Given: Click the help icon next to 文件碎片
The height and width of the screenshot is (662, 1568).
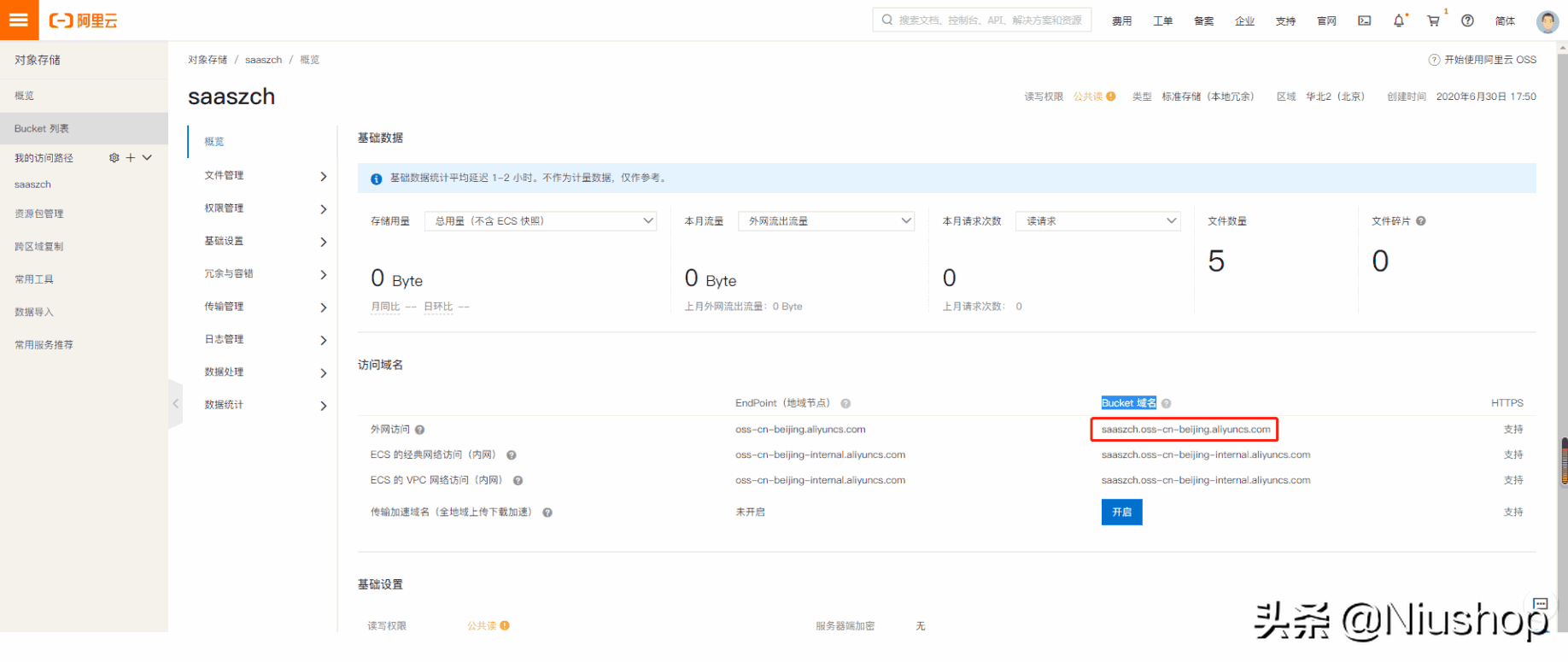Looking at the screenshot, I should coord(1421,220).
